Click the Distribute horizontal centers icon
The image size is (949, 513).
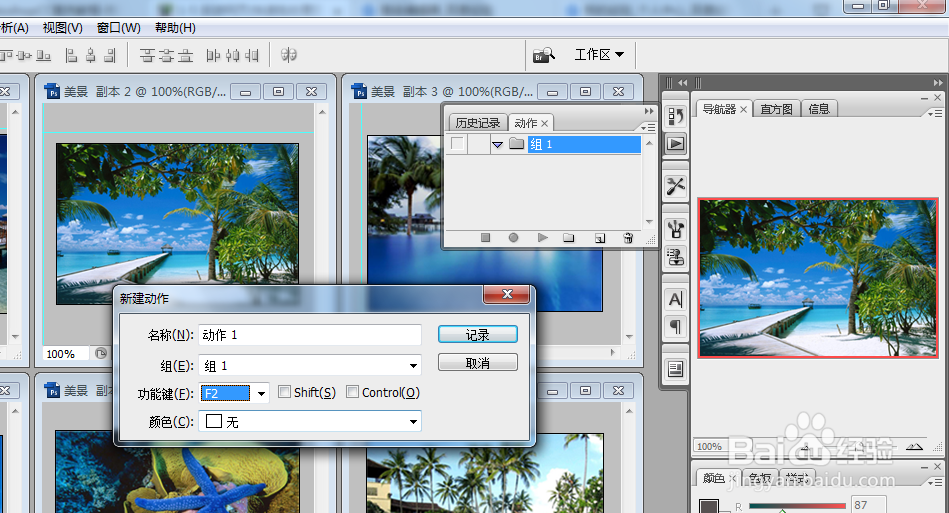click(232, 56)
